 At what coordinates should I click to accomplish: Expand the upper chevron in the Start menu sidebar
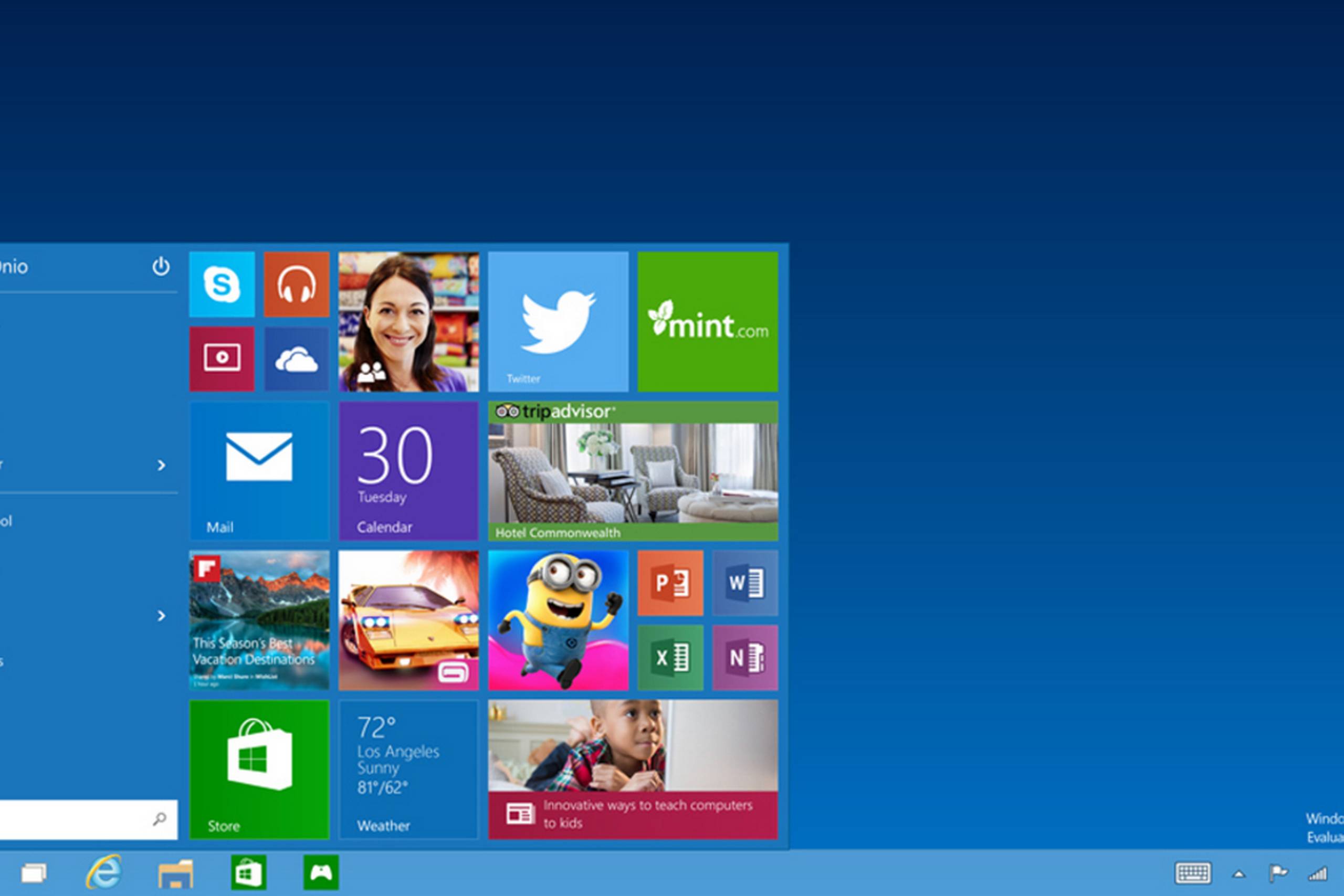pos(162,466)
